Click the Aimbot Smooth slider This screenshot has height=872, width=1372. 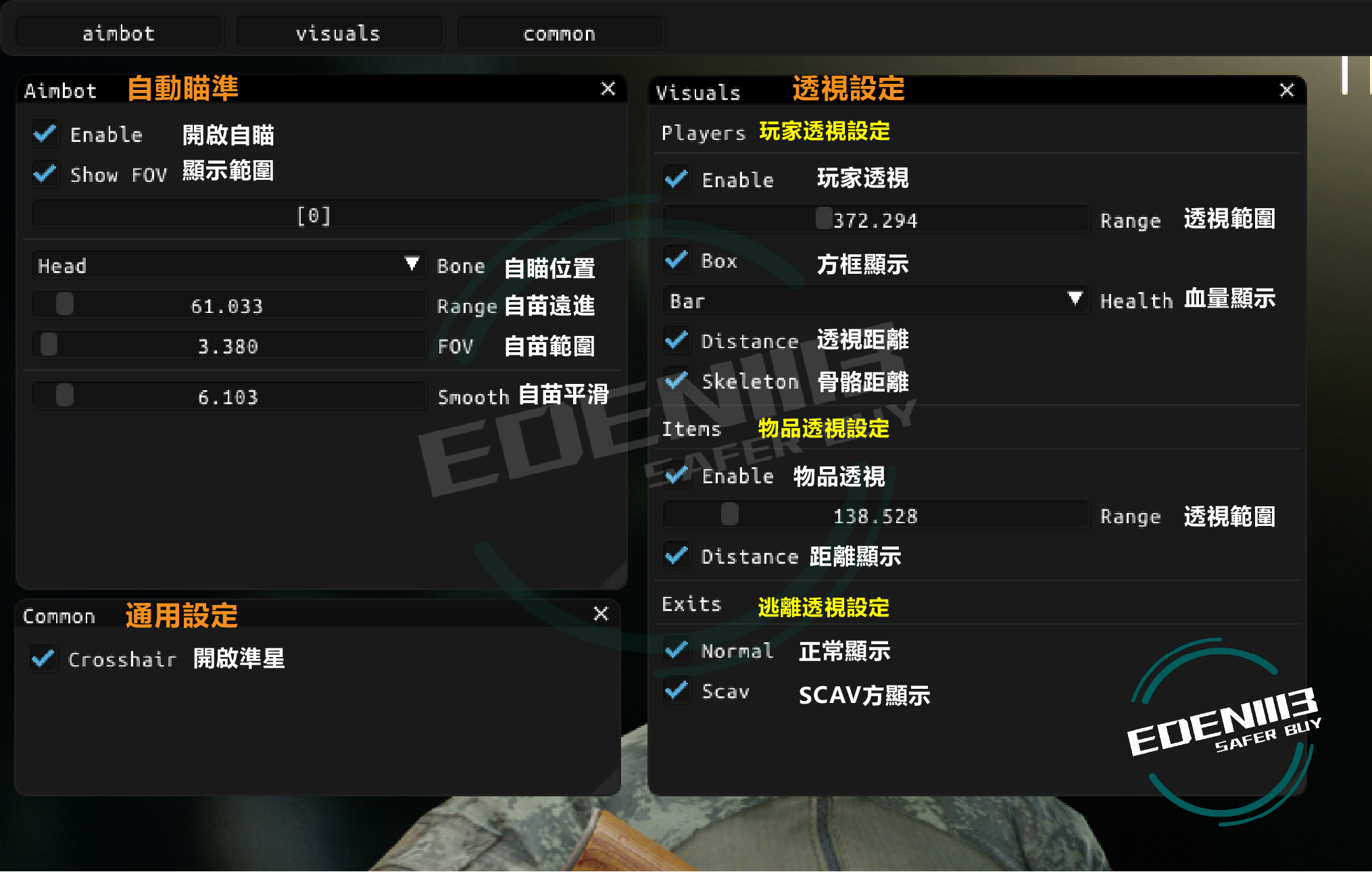228,396
